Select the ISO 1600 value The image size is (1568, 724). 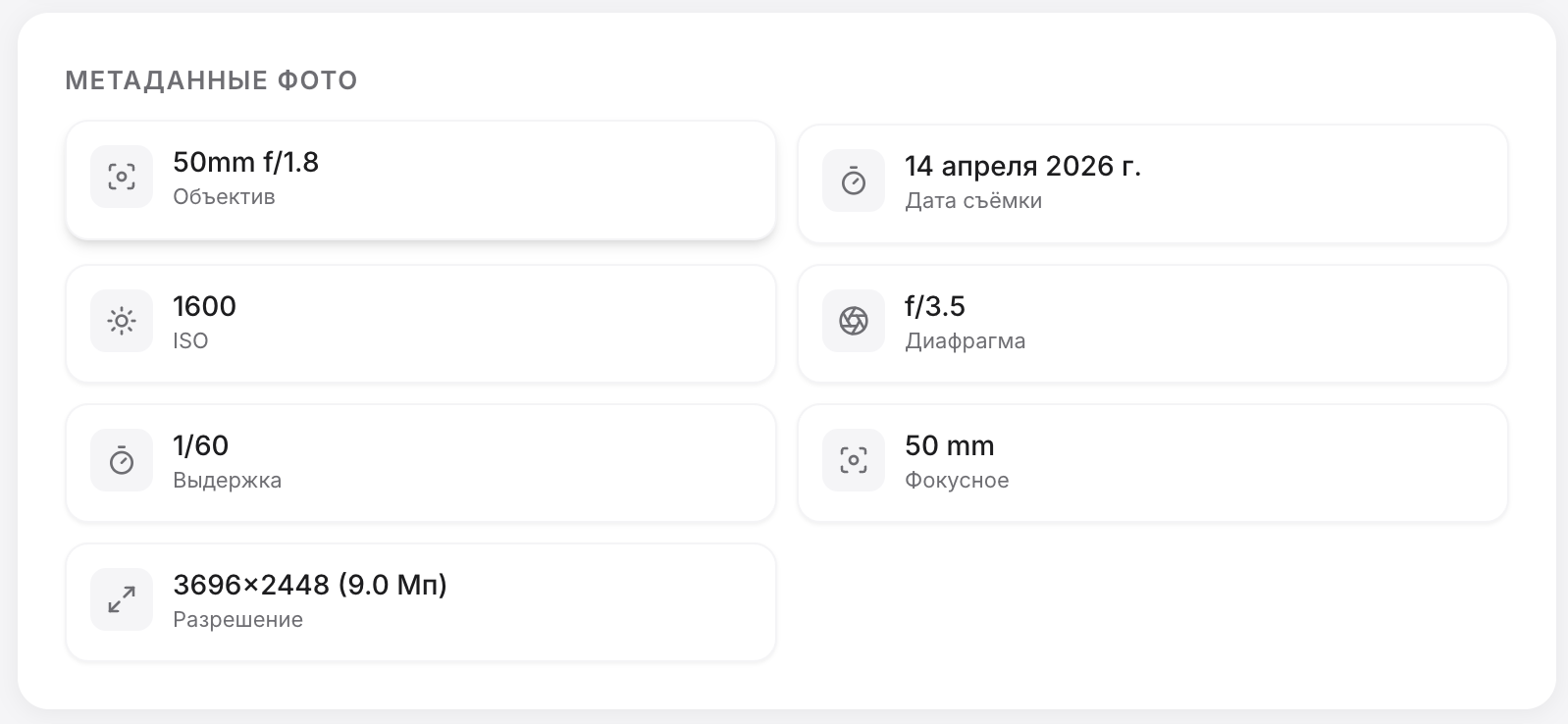(x=204, y=306)
